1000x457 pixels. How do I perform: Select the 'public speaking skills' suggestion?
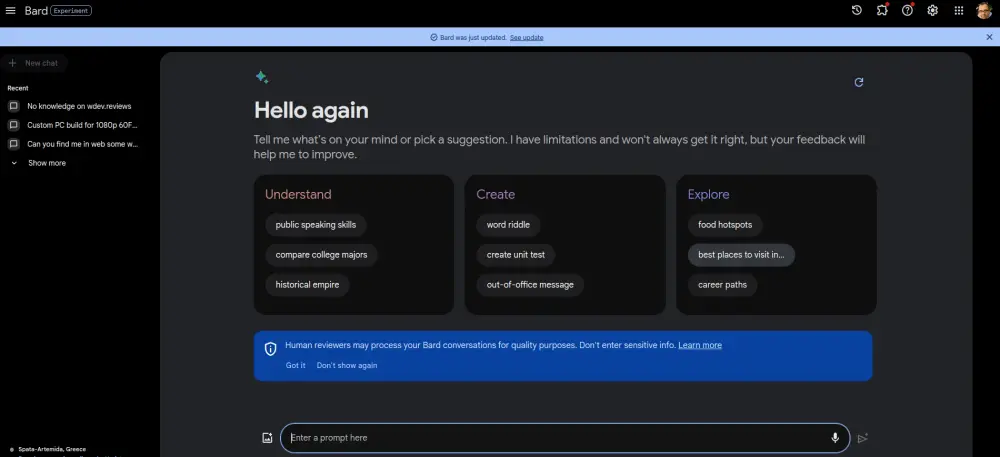pos(316,225)
